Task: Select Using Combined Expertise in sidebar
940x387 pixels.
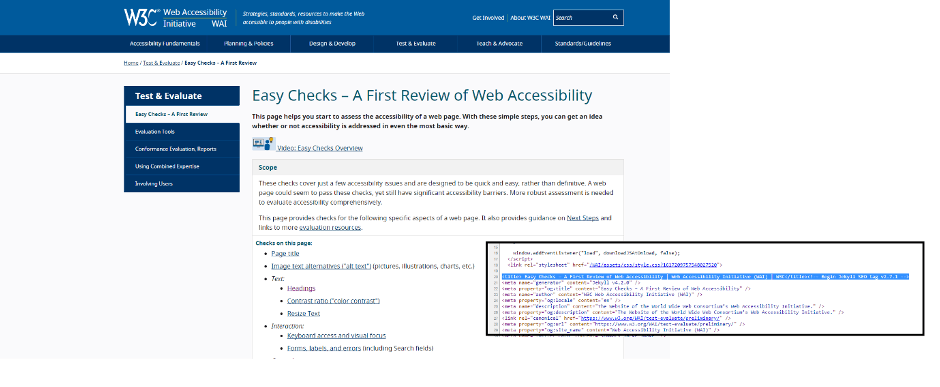Action: click(182, 167)
